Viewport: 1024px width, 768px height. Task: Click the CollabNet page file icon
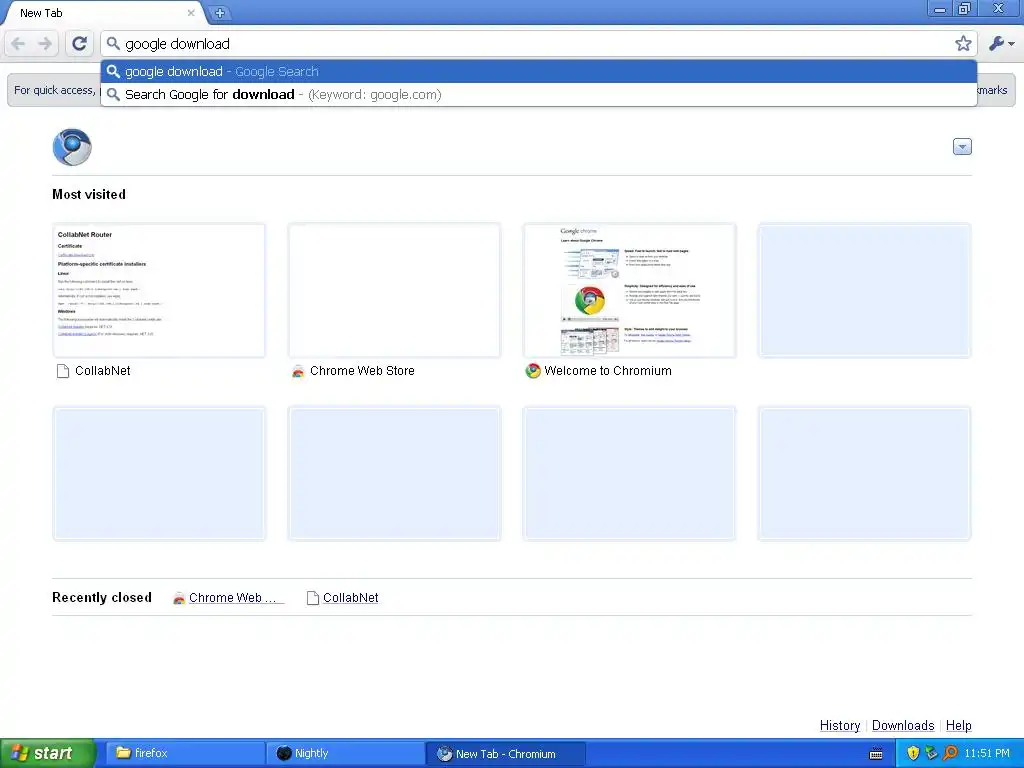point(63,371)
